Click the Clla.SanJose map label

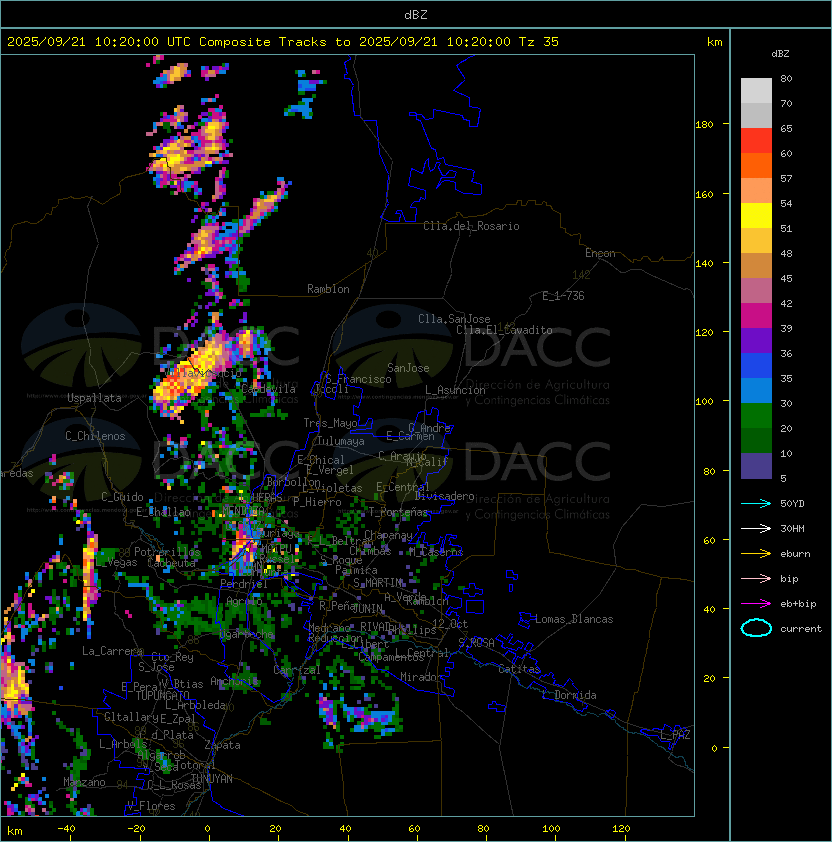coord(454,319)
